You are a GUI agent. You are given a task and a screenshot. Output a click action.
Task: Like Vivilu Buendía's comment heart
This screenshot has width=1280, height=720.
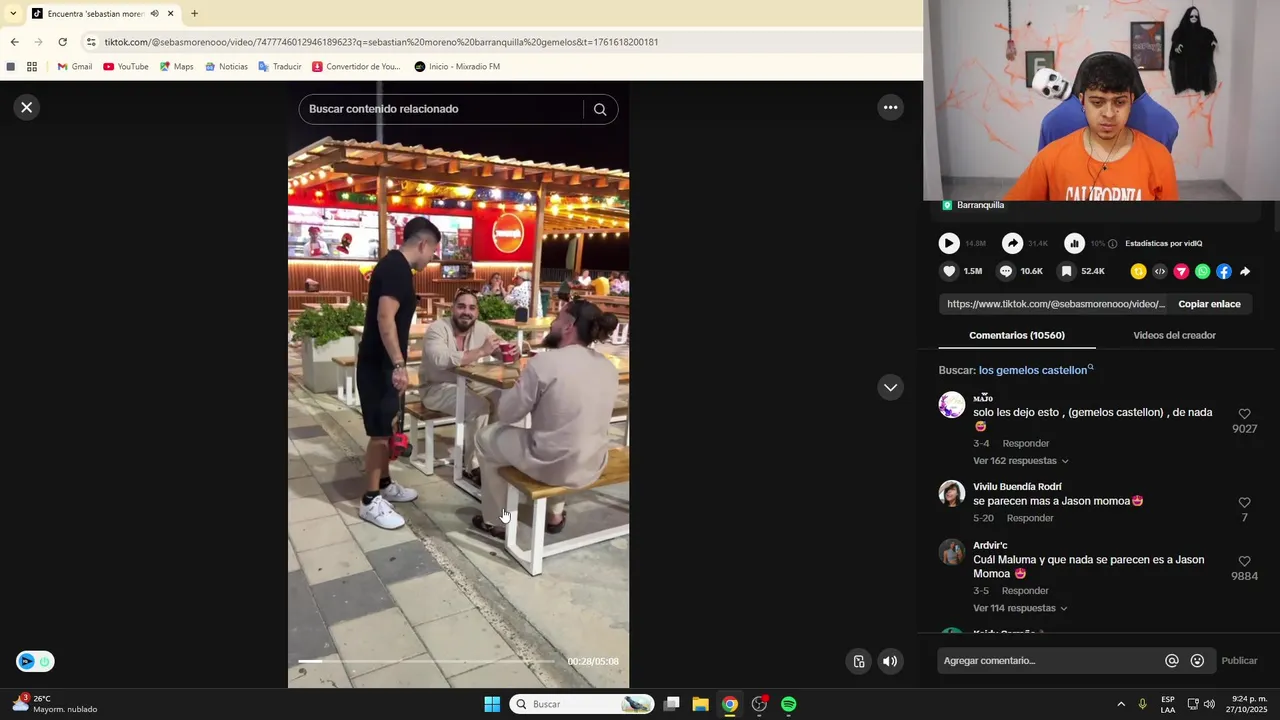[1244, 502]
